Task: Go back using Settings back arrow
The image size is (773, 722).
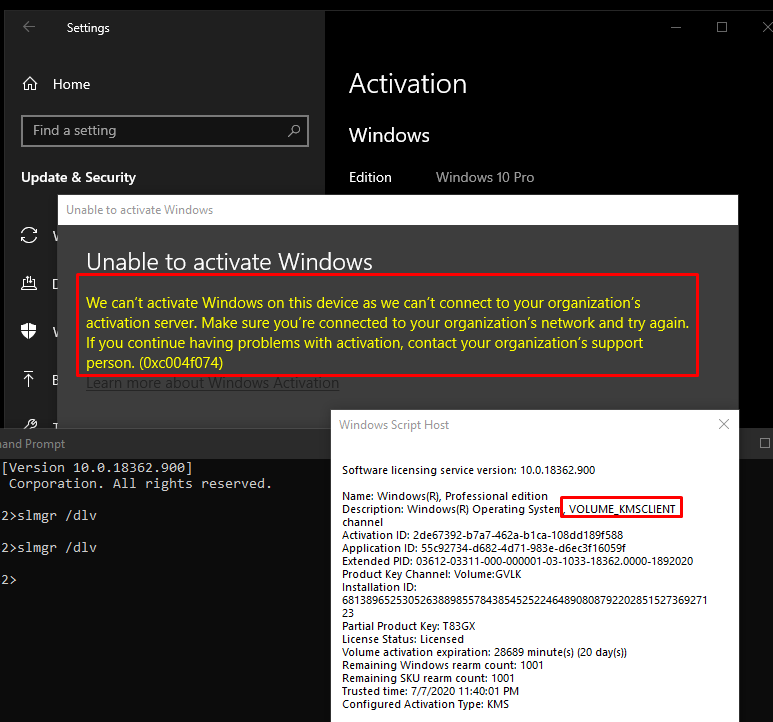Action: [x=29, y=27]
